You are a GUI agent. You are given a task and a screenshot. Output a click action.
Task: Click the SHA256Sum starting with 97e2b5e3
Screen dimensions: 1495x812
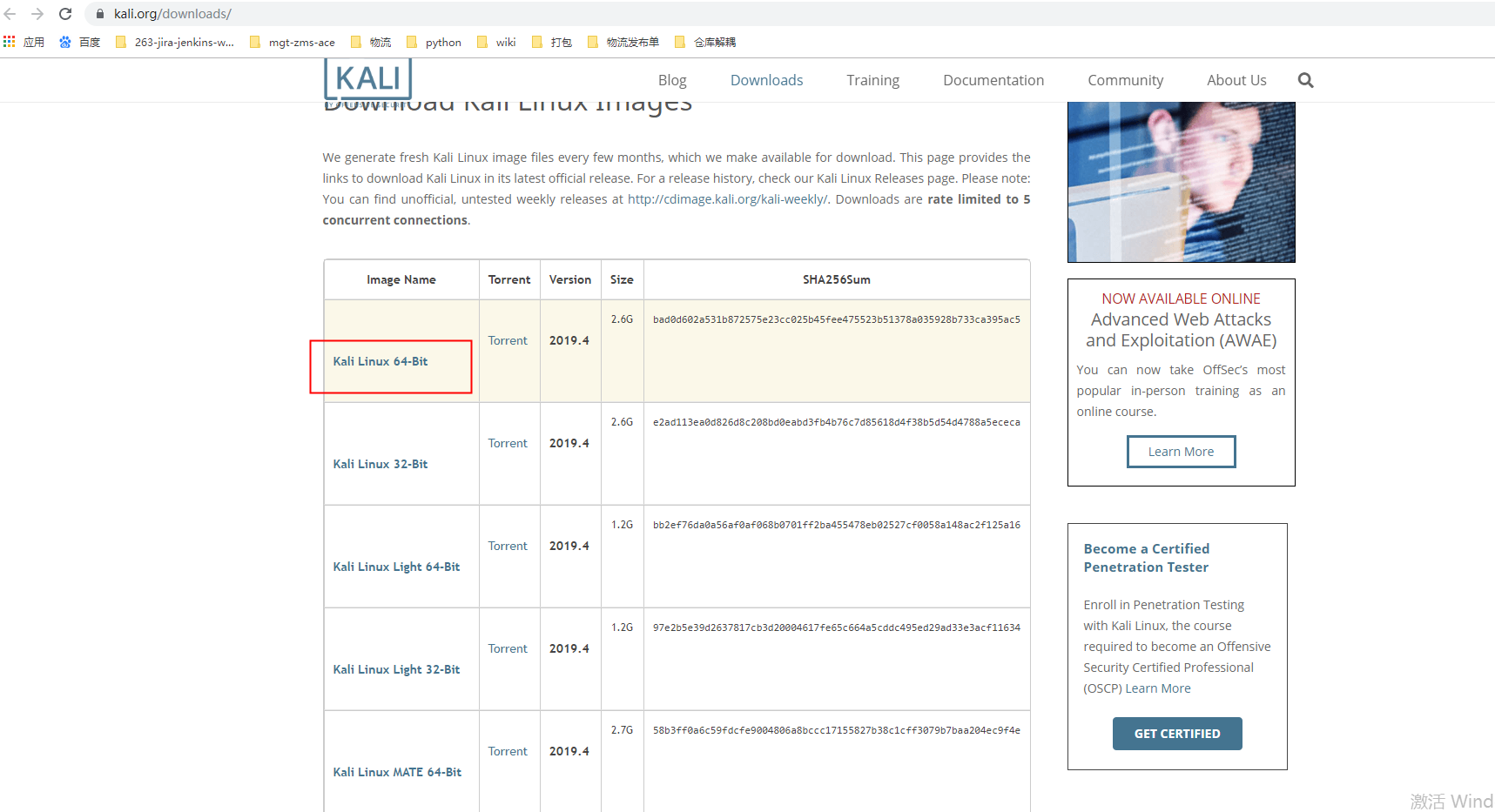pos(837,627)
